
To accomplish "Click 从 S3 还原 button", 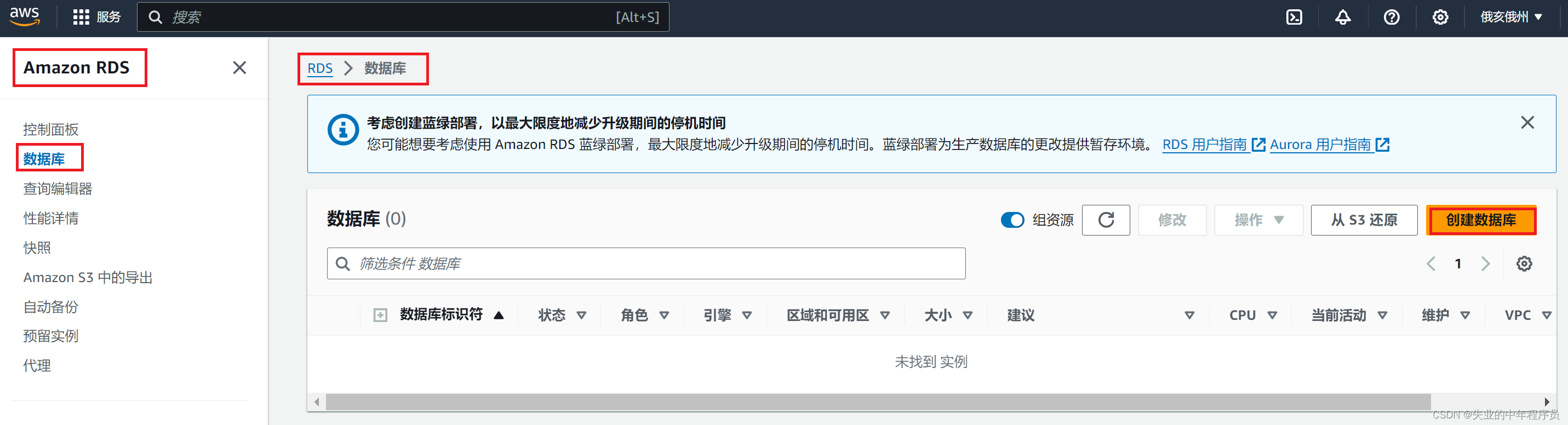I will point(1364,220).
